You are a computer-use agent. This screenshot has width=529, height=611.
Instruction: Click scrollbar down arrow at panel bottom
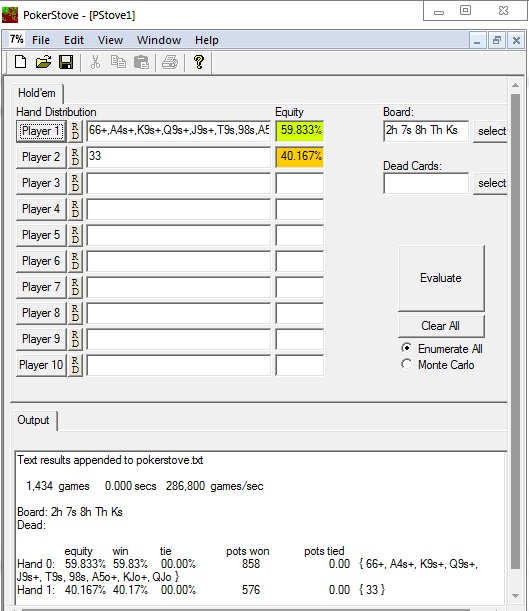pos(515,596)
